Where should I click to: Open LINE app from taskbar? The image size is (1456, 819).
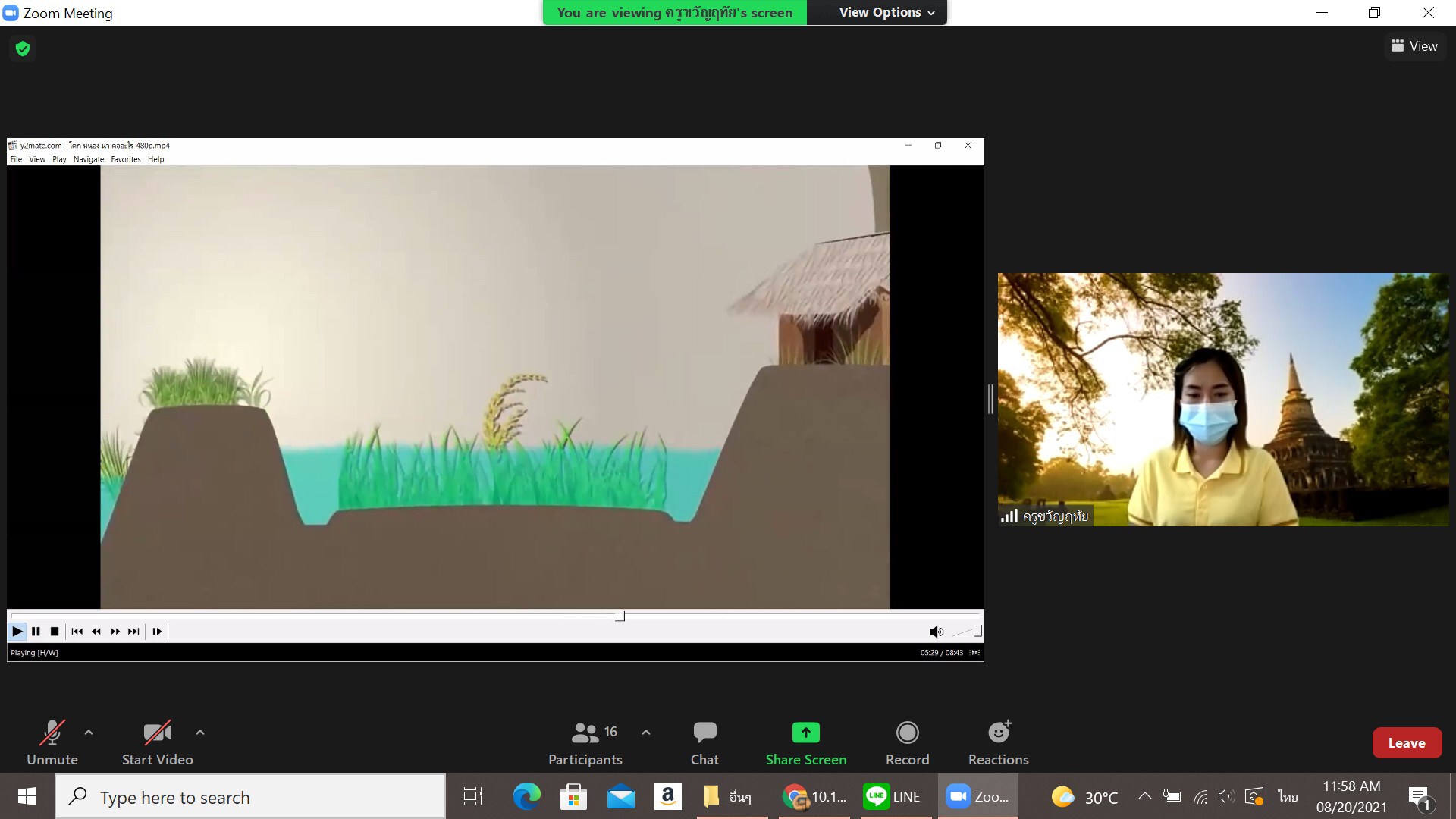[893, 796]
